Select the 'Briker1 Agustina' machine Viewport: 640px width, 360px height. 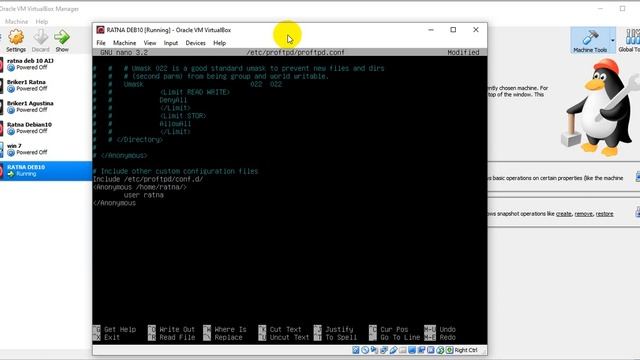point(46,107)
